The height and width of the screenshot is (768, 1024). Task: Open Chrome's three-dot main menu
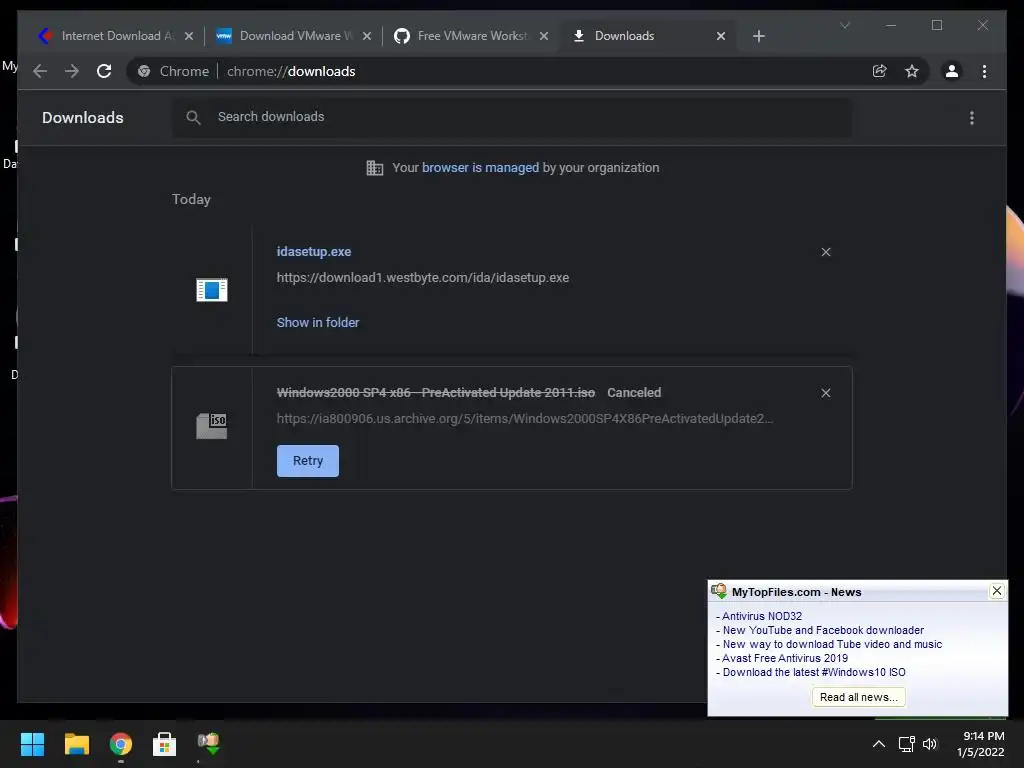pyautogui.click(x=984, y=71)
